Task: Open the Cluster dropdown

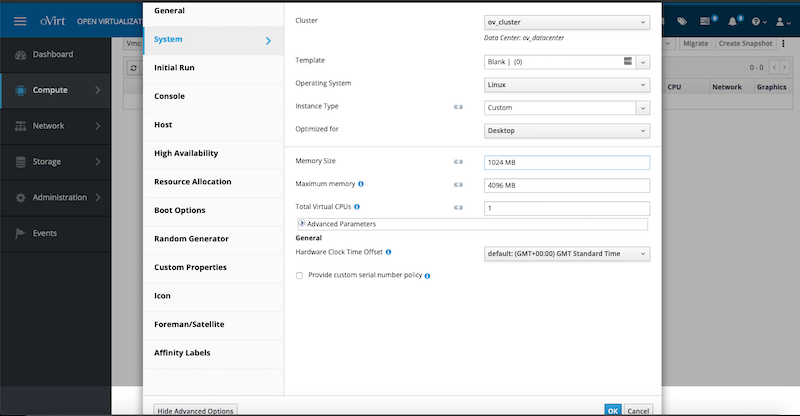Action: coord(567,22)
